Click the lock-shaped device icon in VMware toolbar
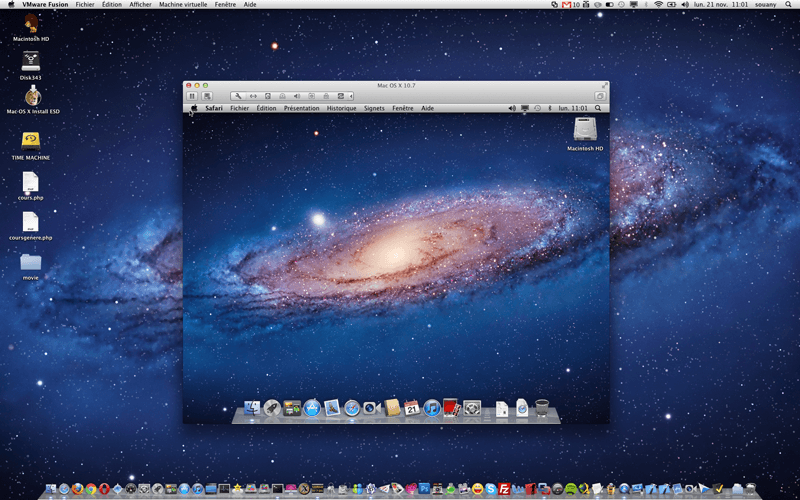Image resolution: width=800 pixels, height=500 pixels. [326, 96]
